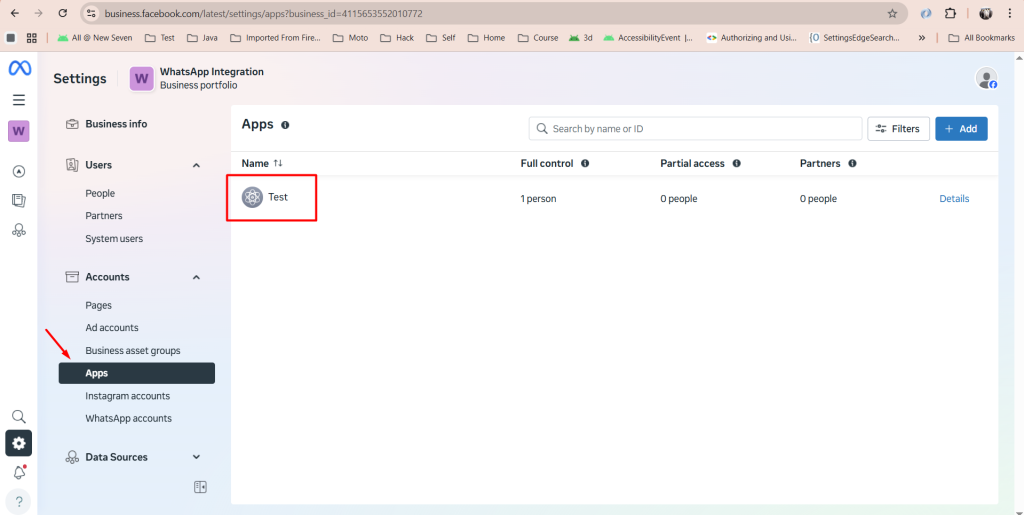The height and width of the screenshot is (515, 1024).
Task: Toggle sidebar collapse icon at bottom
Action: (x=200, y=487)
